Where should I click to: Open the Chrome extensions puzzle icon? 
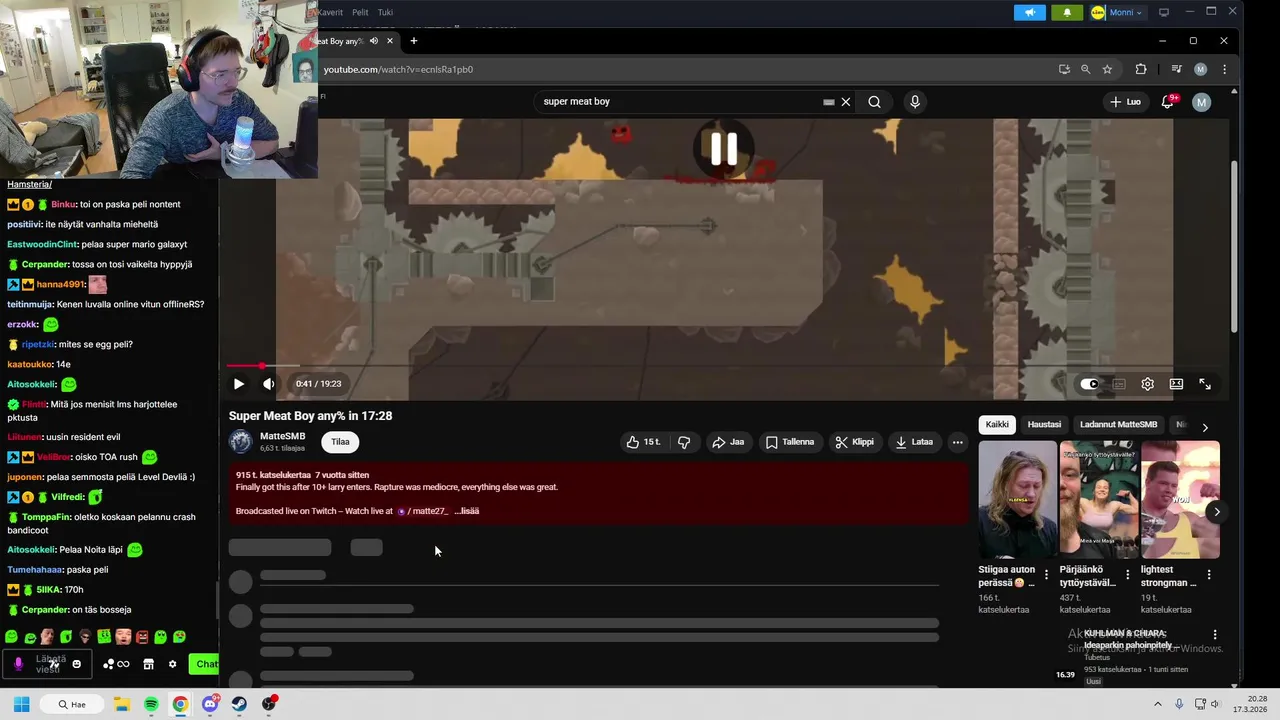[1141, 69]
